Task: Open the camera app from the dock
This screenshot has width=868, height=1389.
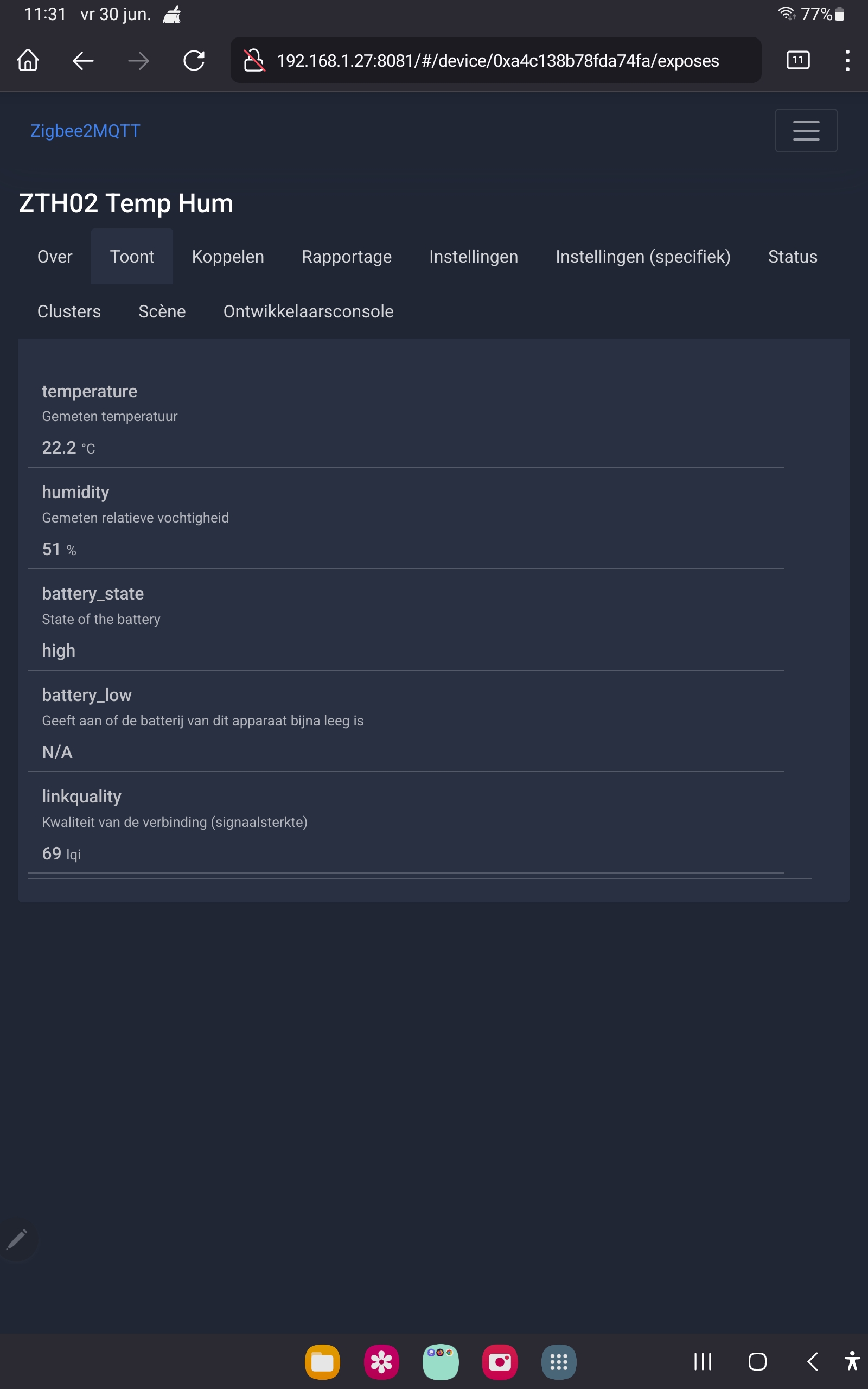Action: (x=500, y=1361)
